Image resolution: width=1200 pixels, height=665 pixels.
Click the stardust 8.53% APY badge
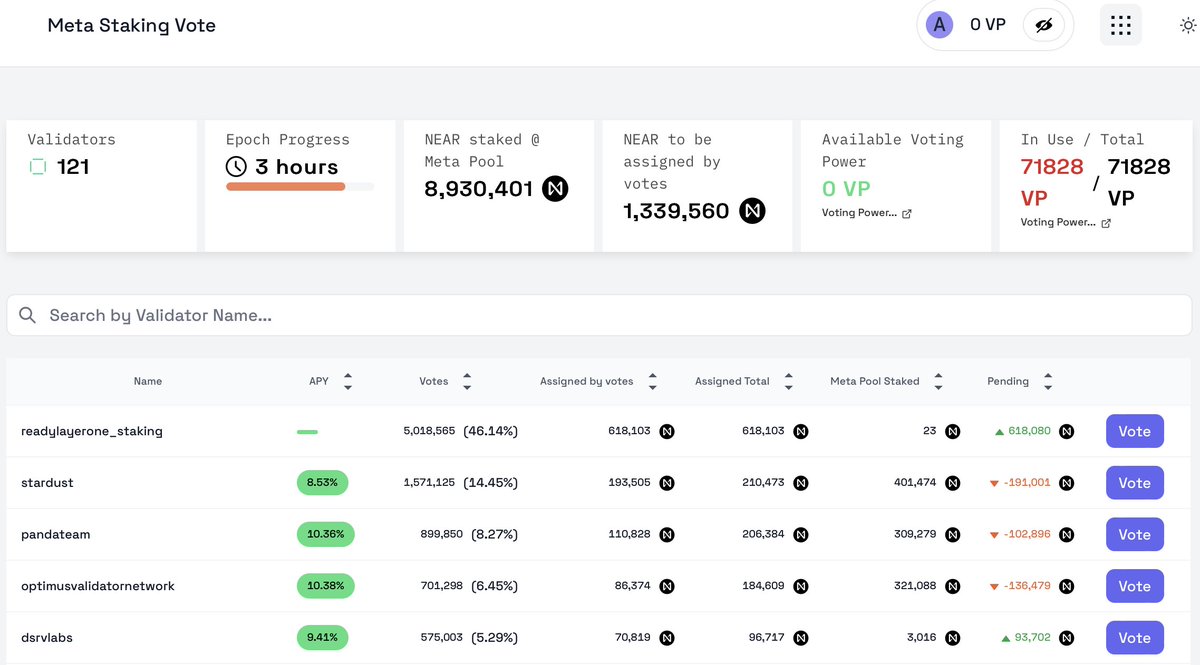click(322, 483)
